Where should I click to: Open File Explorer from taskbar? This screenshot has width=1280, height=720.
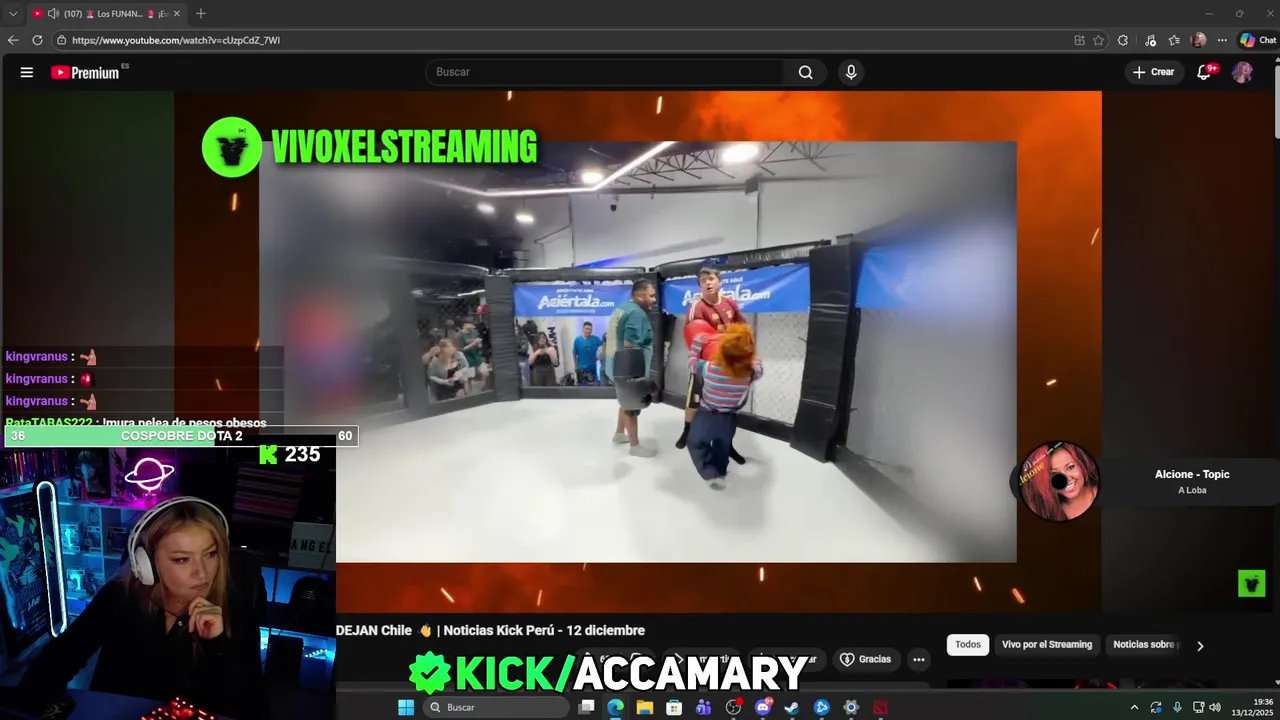tap(645, 707)
